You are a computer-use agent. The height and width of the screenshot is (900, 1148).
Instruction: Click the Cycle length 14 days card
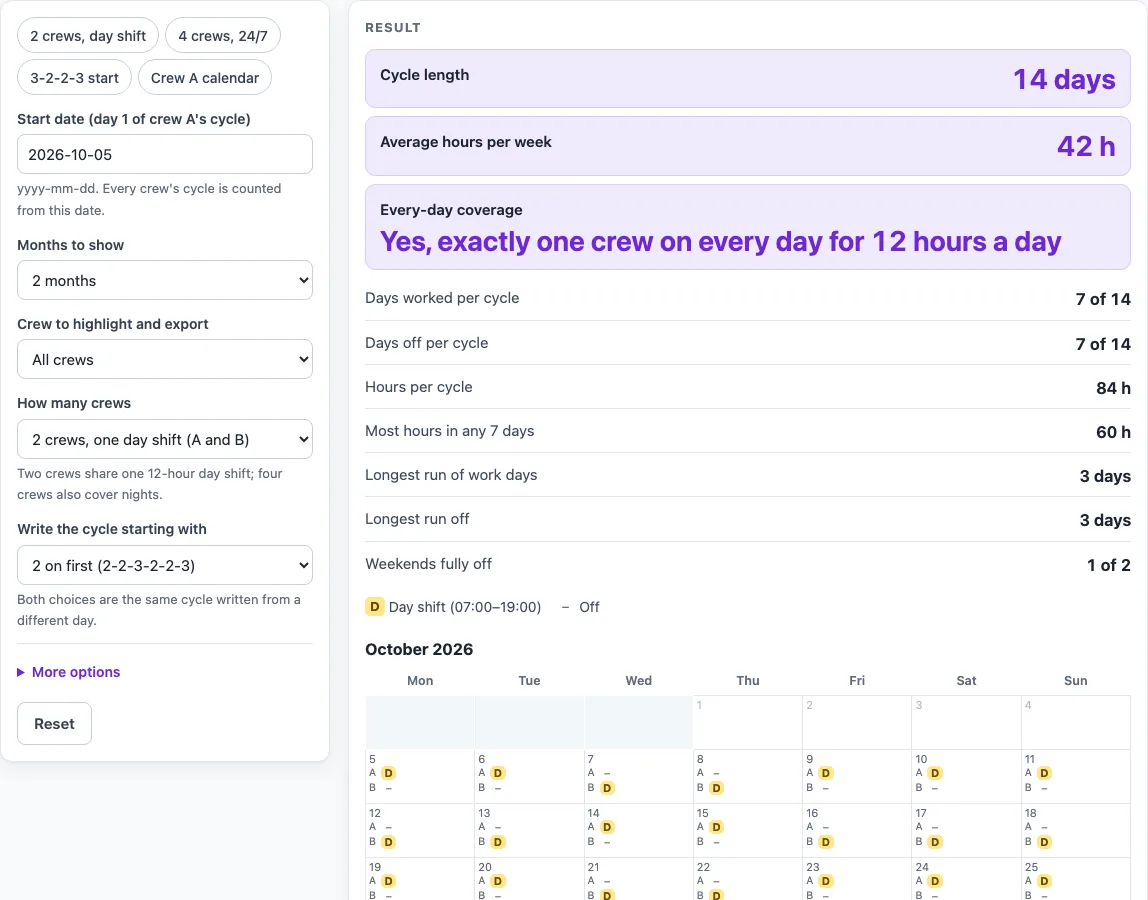(x=748, y=78)
